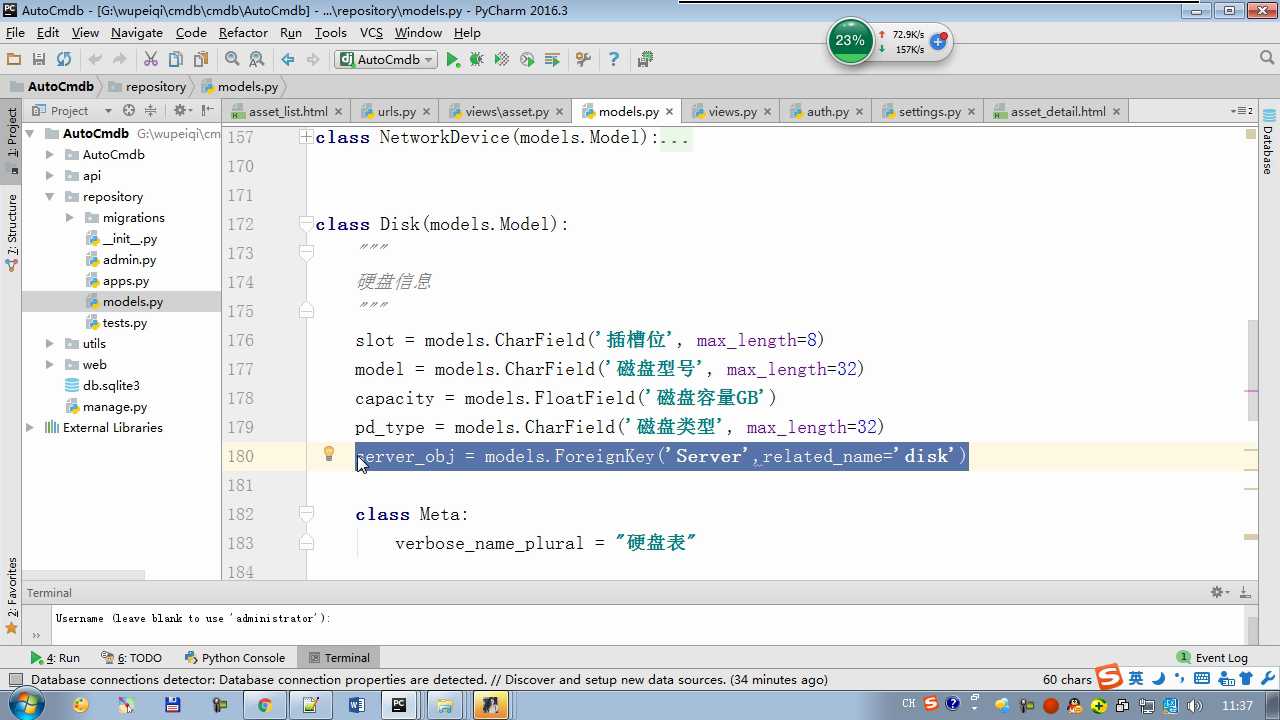Expand the web folder
Viewport: 1280px width, 720px height.
(50, 365)
